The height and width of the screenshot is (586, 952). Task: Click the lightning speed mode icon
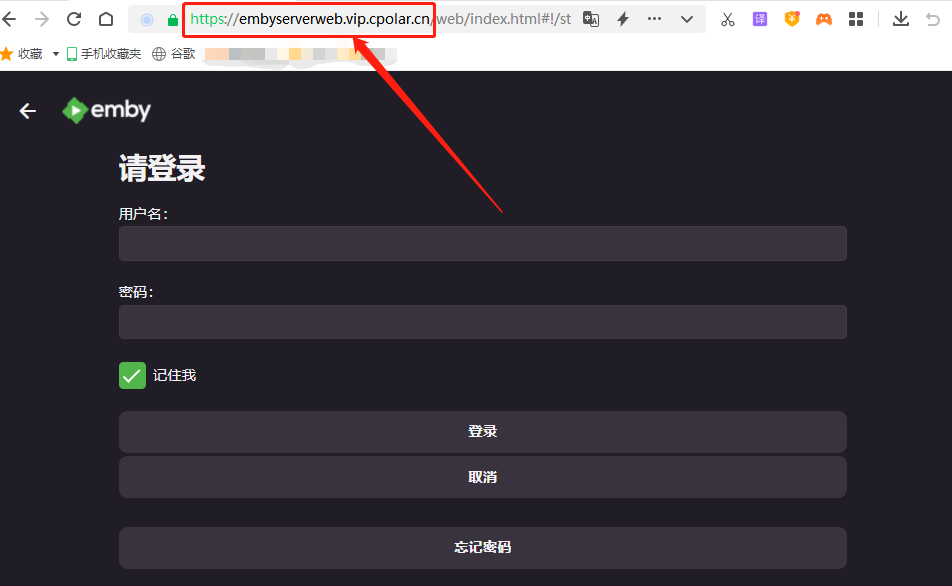(623, 19)
